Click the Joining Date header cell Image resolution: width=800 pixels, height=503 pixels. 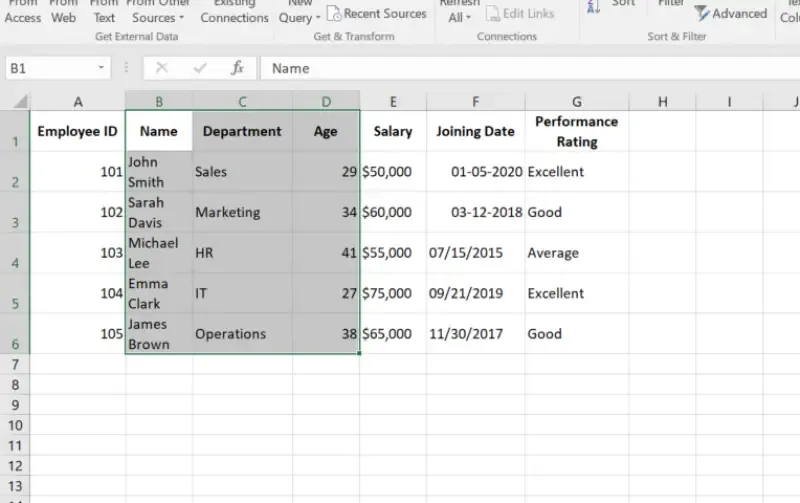click(476, 131)
